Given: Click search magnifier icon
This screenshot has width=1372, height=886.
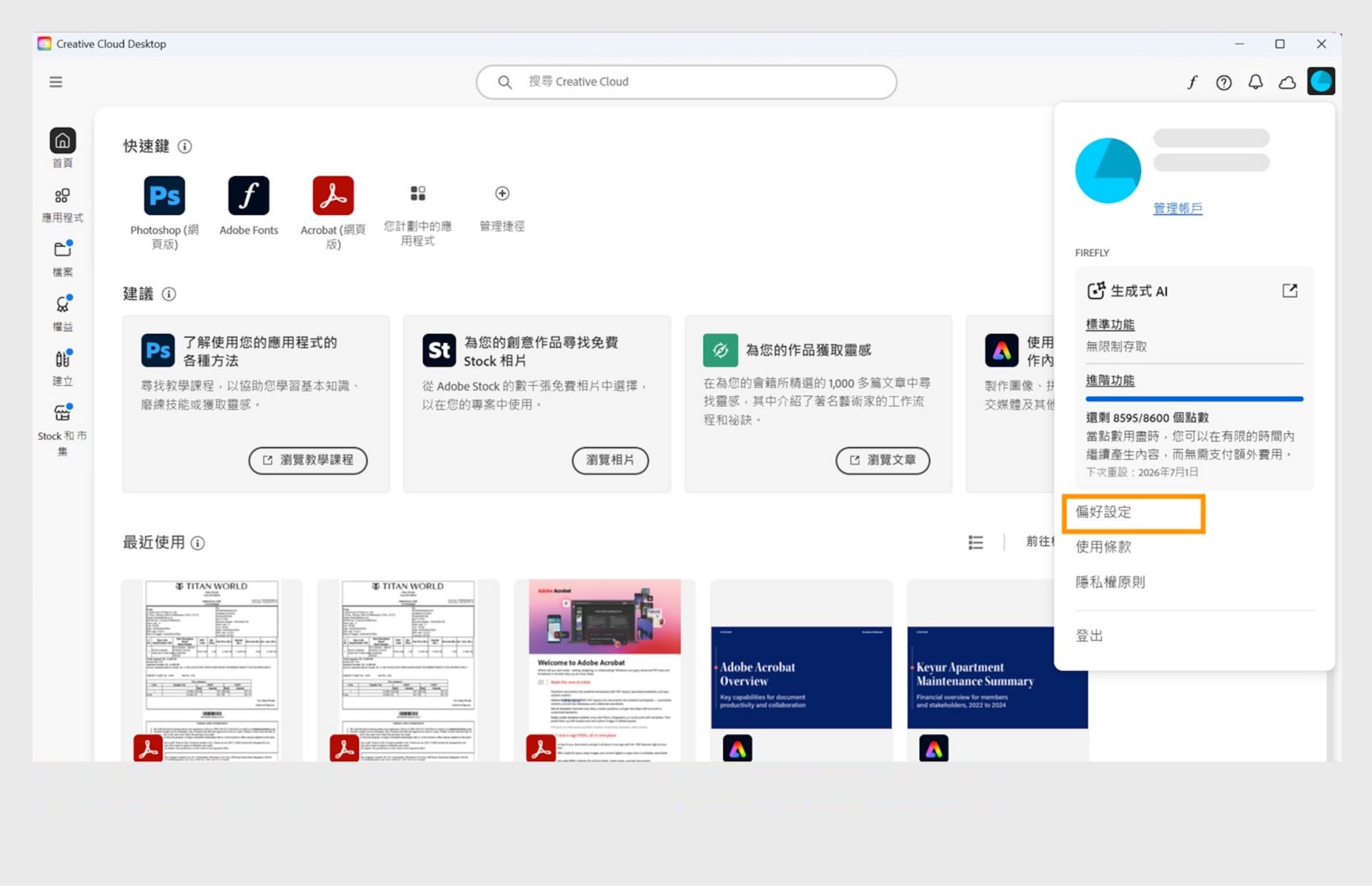Looking at the screenshot, I should [x=504, y=82].
